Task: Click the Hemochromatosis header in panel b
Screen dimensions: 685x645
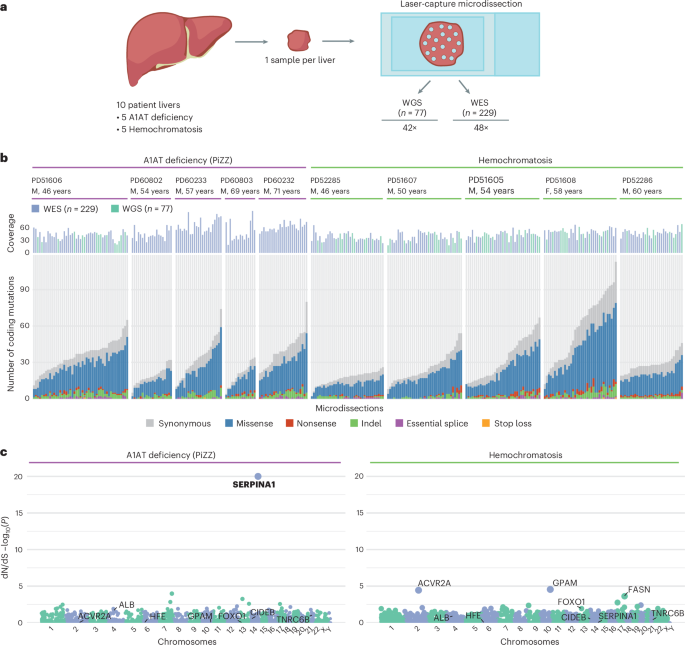Action: tap(515, 160)
